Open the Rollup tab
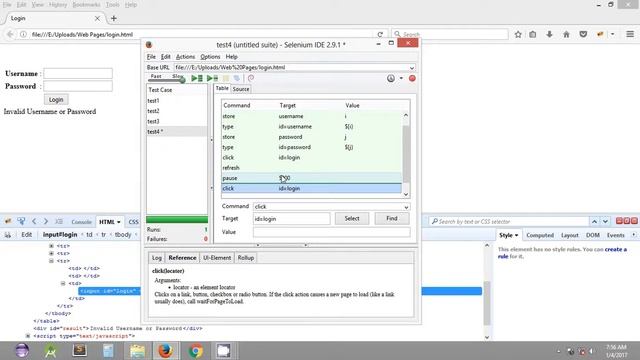 coord(246,258)
